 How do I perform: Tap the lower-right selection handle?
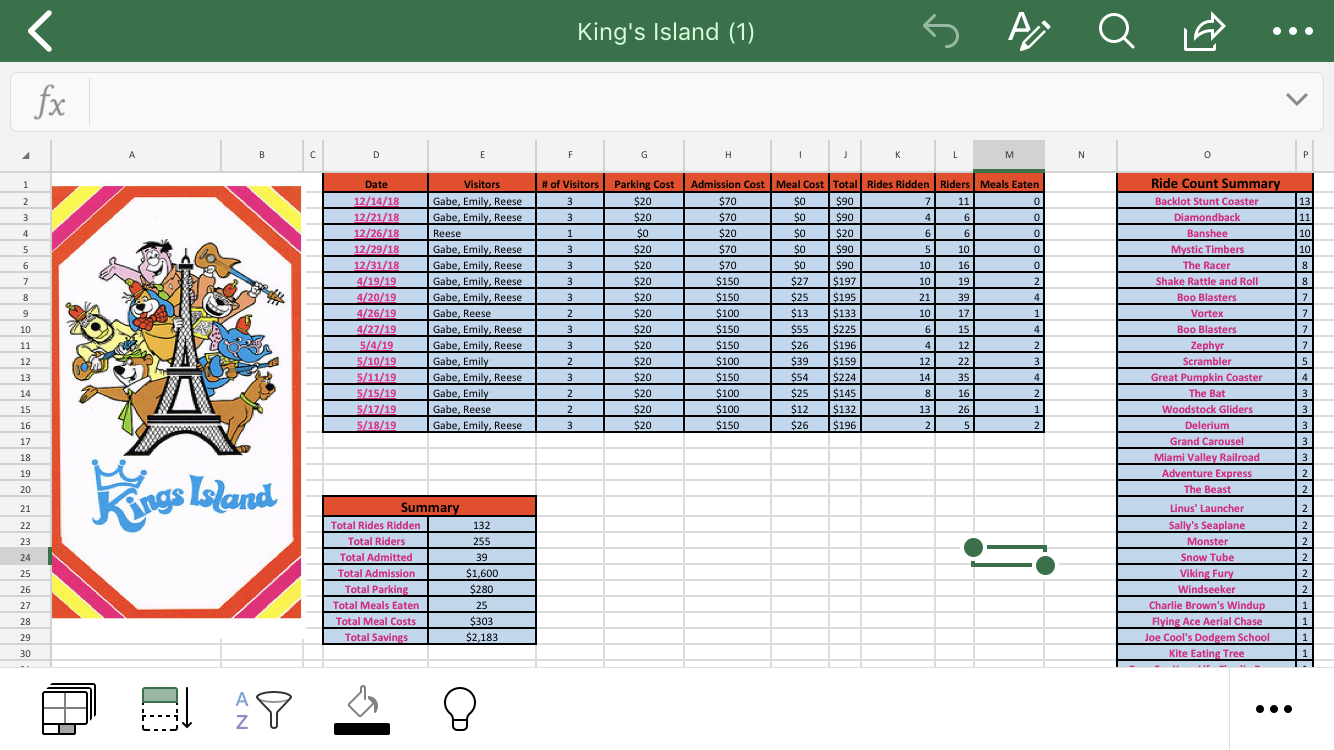[x=1045, y=566]
